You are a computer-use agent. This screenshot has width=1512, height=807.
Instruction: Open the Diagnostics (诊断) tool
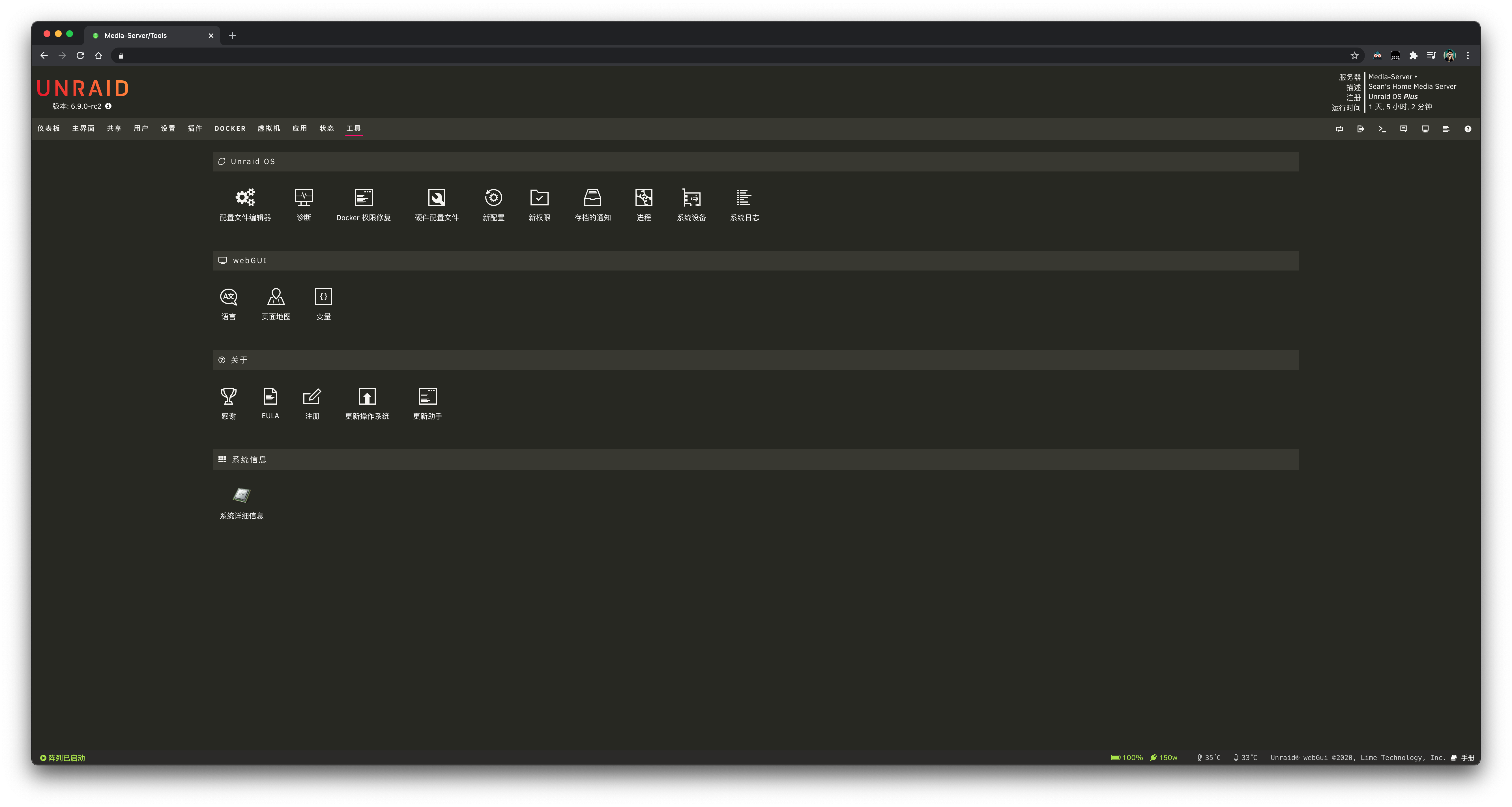304,198
